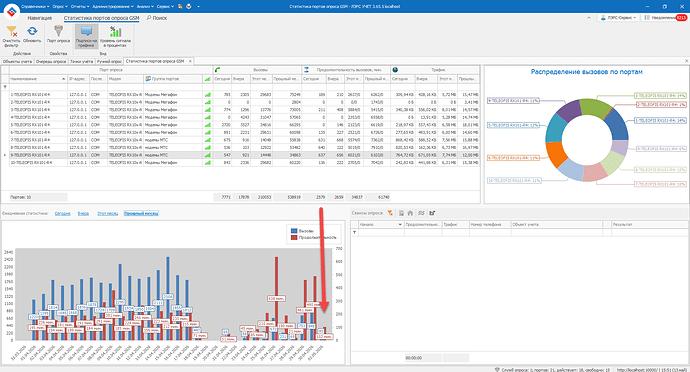
Task: Click 4-TELEOFIS donut chart label
Action: click(513, 101)
